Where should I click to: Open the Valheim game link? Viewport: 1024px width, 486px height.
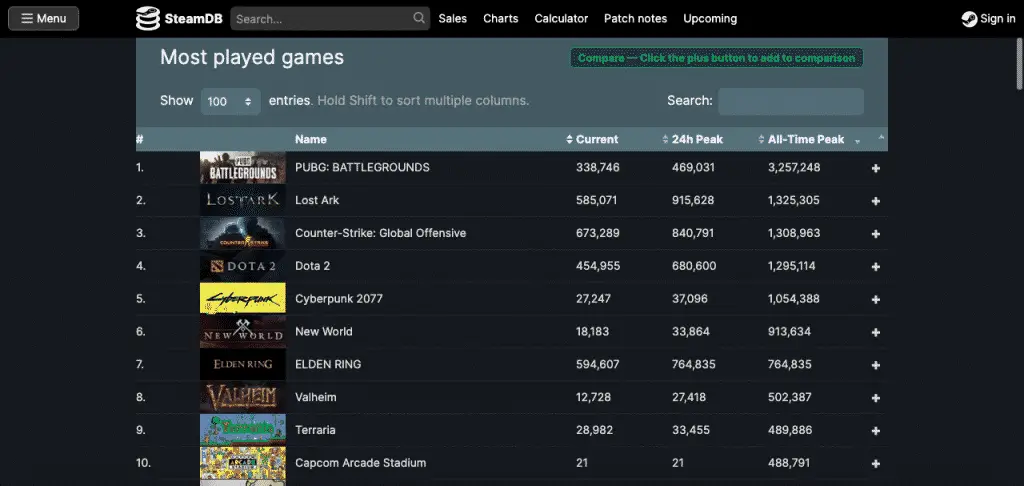click(x=316, y=397)
